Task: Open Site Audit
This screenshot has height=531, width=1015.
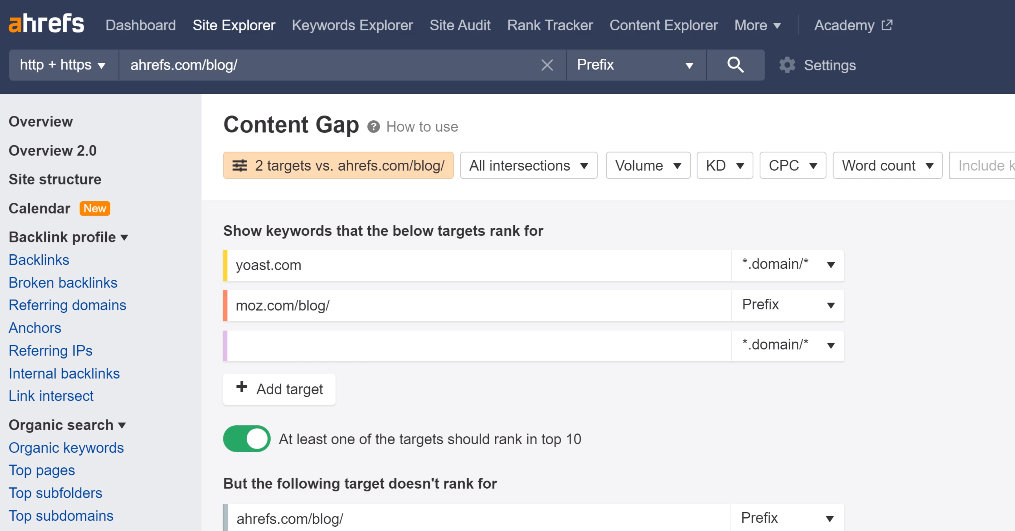Action: pyautogui.click(x=460, y=25)
